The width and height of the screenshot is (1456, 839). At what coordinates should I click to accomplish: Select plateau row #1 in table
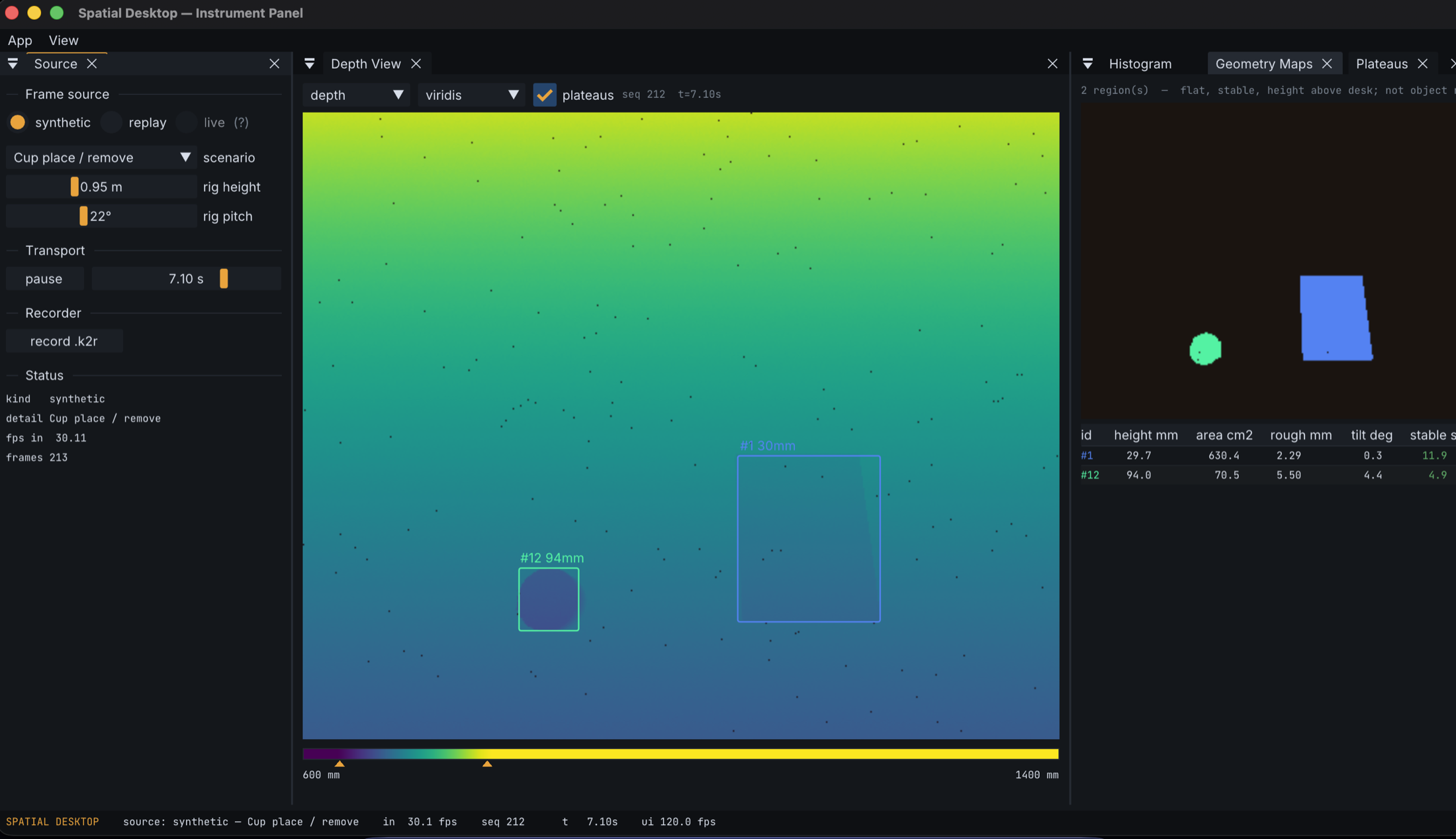coord(1267,456)
